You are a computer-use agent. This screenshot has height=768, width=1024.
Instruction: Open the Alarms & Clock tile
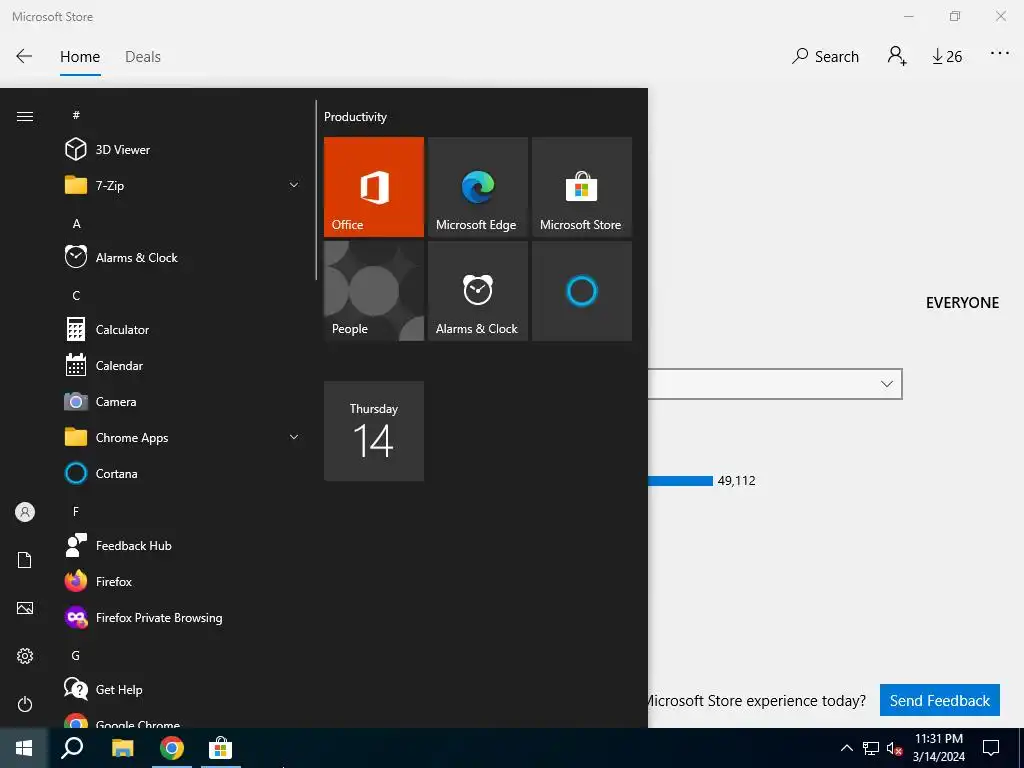477,291
